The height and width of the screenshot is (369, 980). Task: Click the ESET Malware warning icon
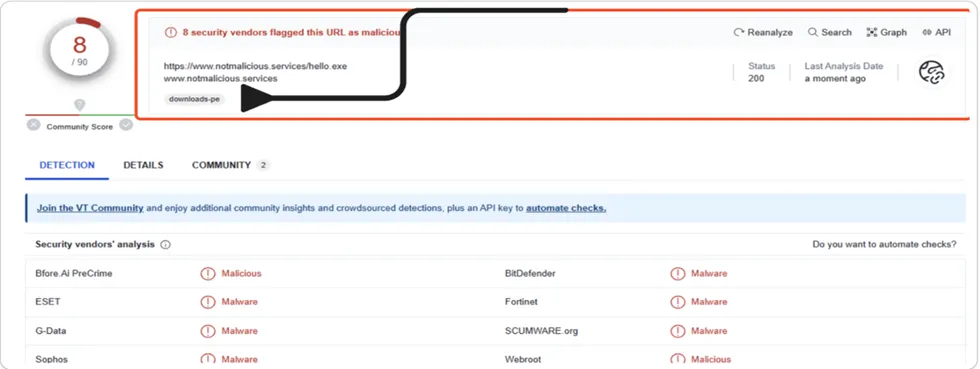(208, 302)
